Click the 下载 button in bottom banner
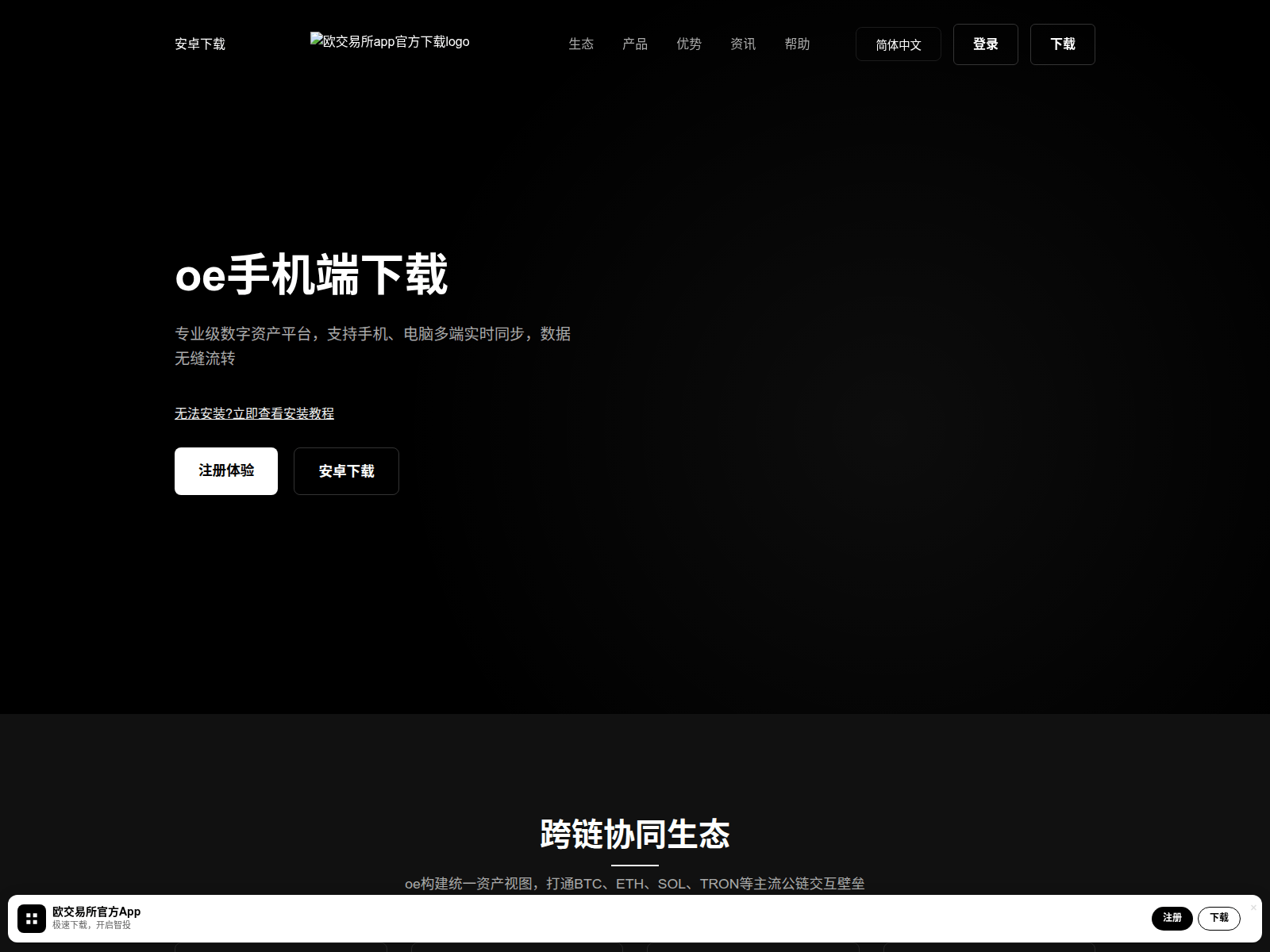This screenshot has height=952, width=1270. (1219, 918)
